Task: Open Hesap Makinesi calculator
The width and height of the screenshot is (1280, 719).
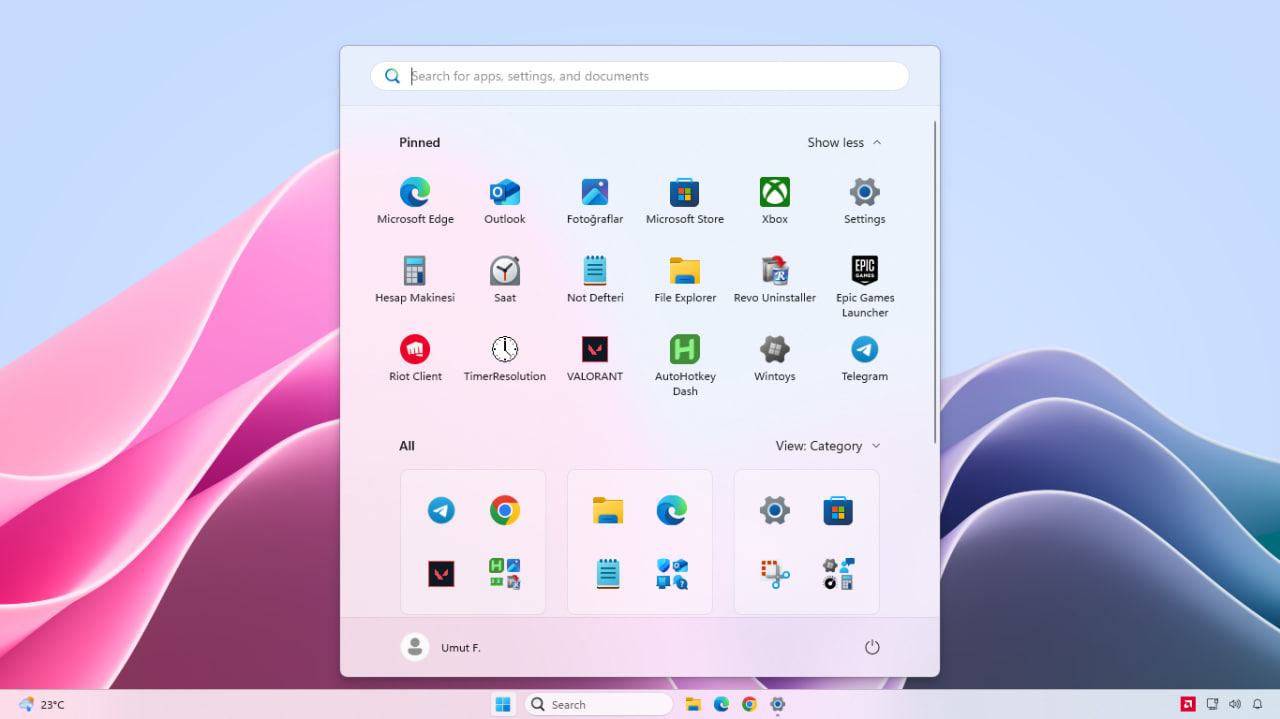Action: coord(415,280)
